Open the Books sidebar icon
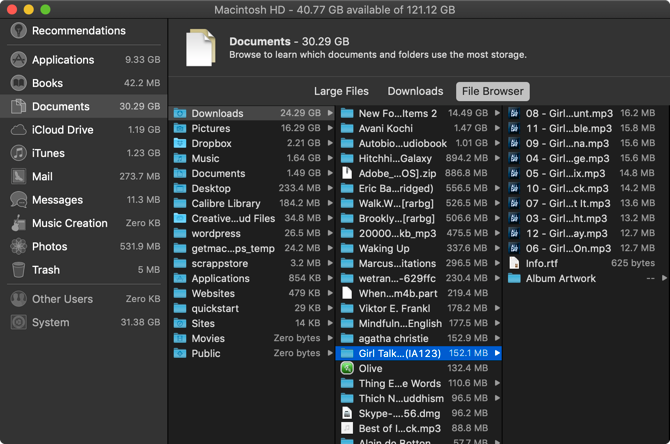This screenshot has height=444, width=670. pyautogui.click(x=18, y=83)
